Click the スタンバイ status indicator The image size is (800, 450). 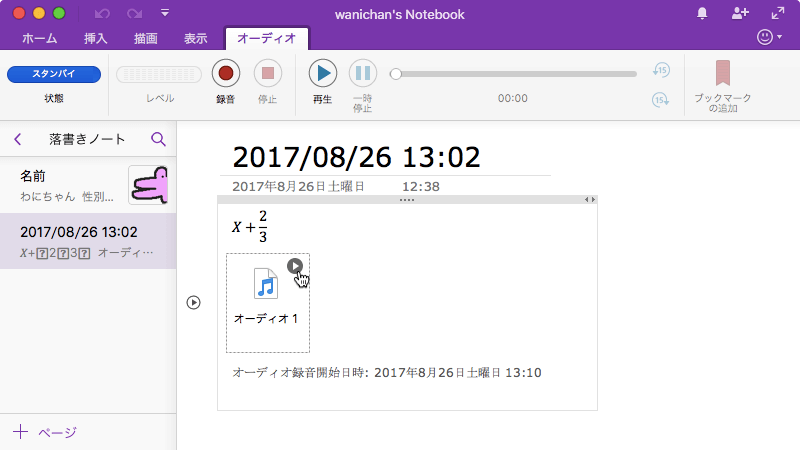(54, 74)
